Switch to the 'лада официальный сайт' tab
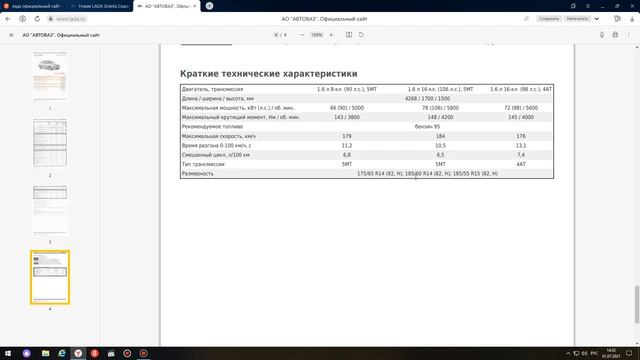 click(33, 6)
